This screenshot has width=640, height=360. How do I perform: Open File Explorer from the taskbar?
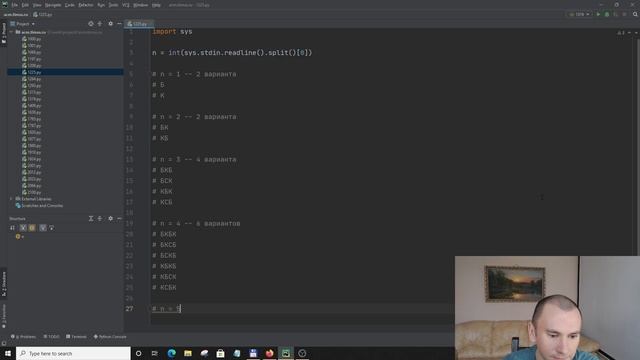[188, 353]
